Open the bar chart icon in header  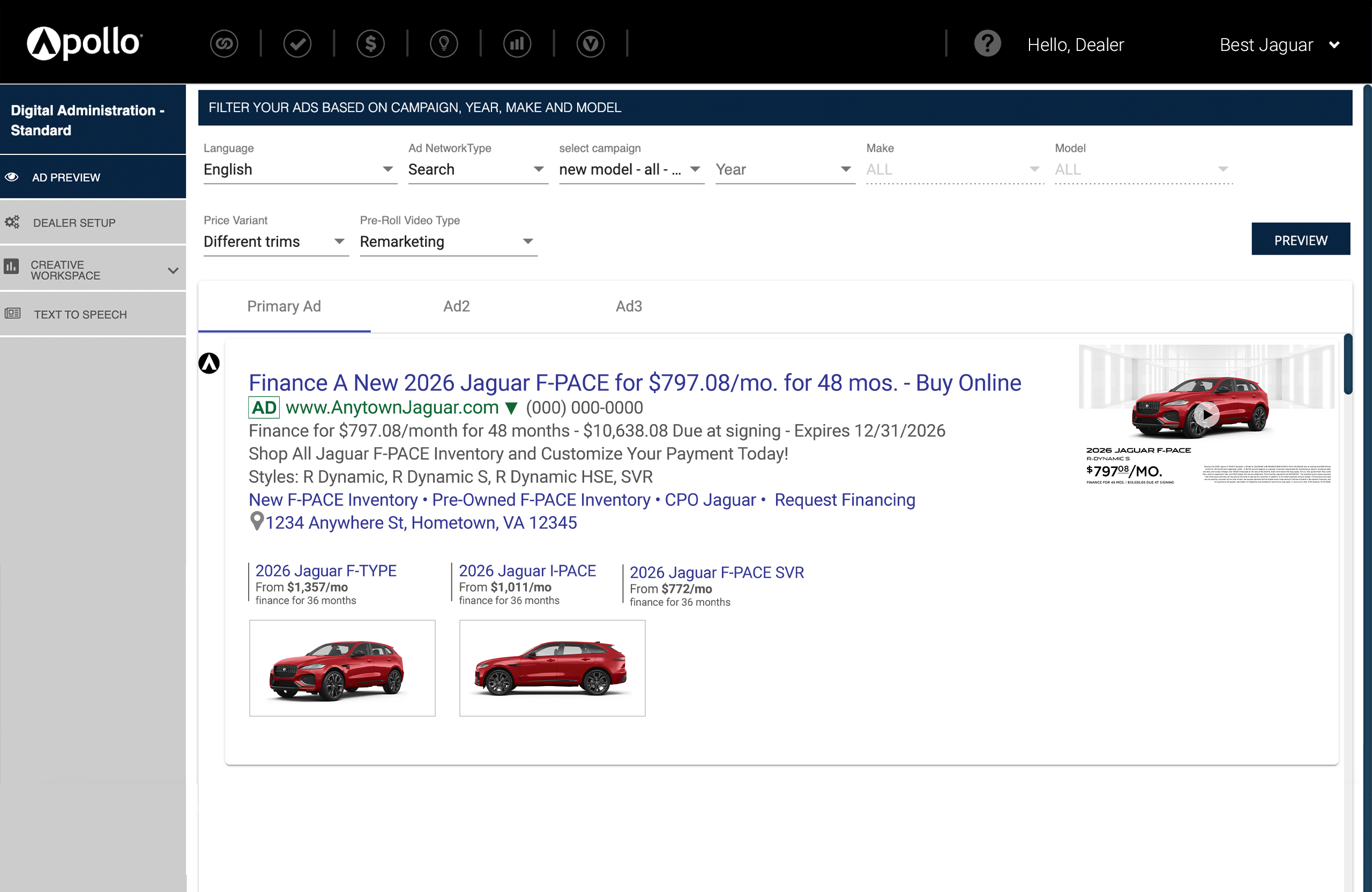click(517, 44)
